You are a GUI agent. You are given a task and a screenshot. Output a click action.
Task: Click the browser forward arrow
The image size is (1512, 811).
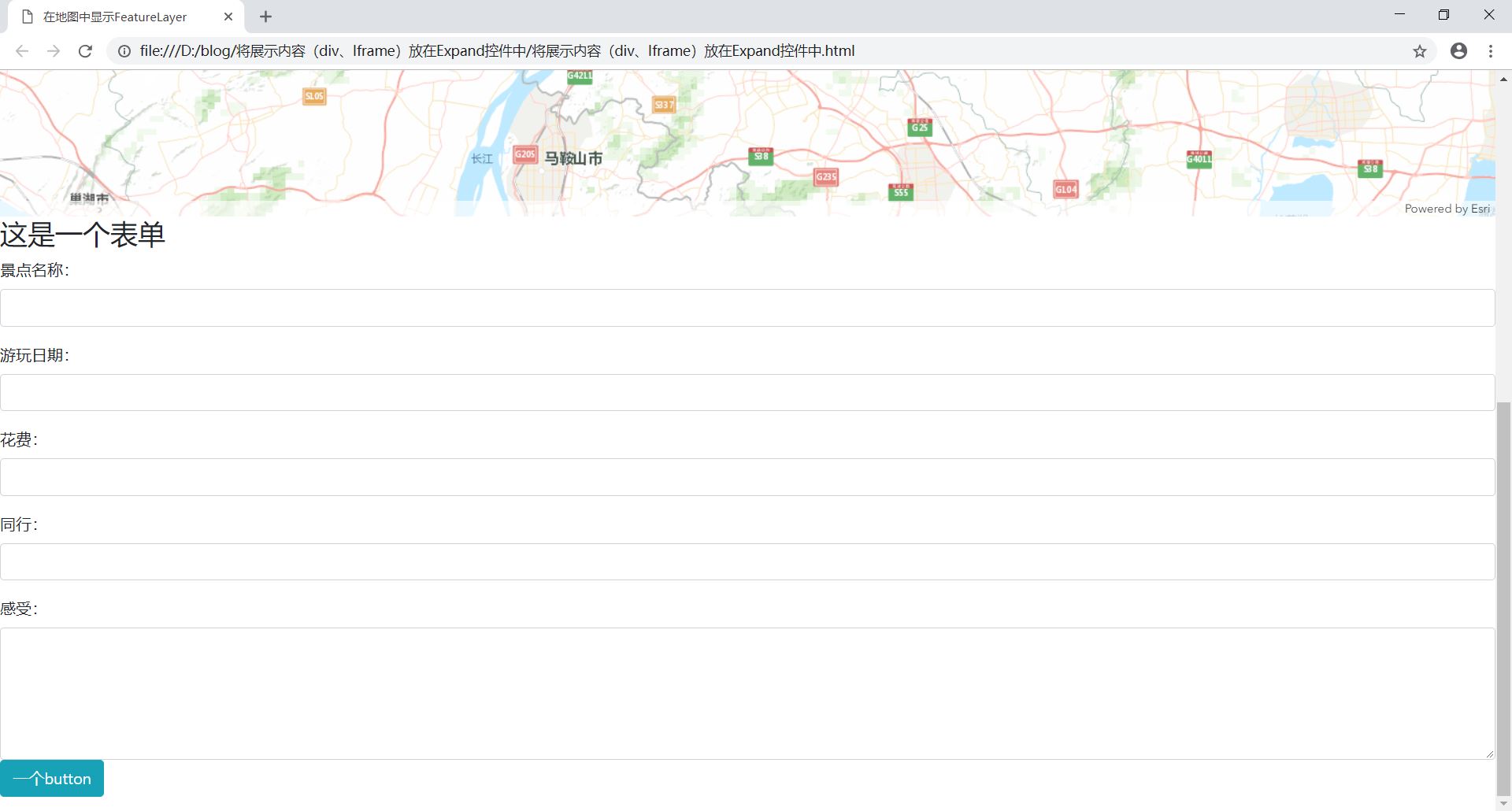click(x=53, y=51)
